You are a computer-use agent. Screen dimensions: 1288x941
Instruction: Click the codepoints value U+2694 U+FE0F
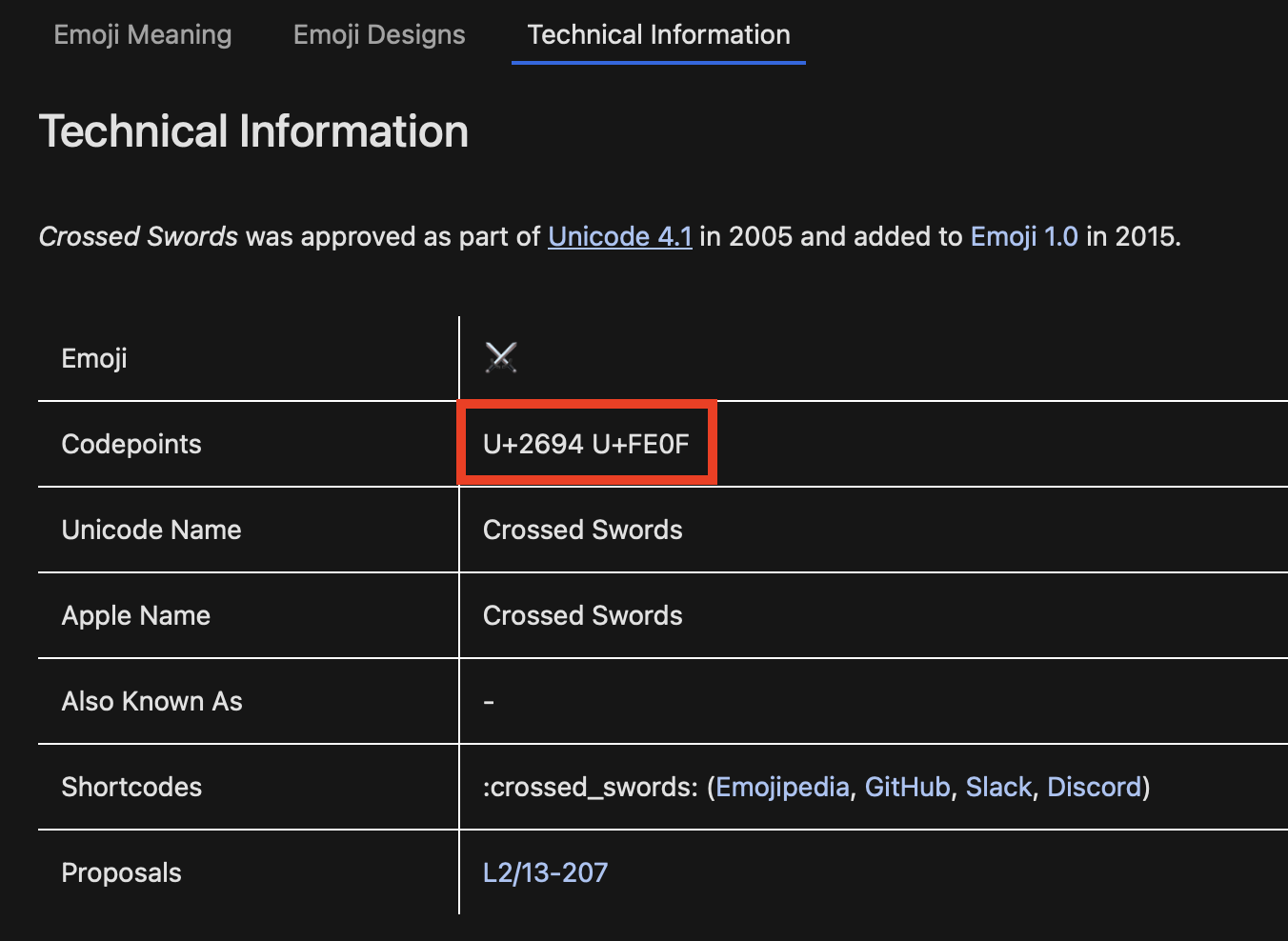point(586,444)
